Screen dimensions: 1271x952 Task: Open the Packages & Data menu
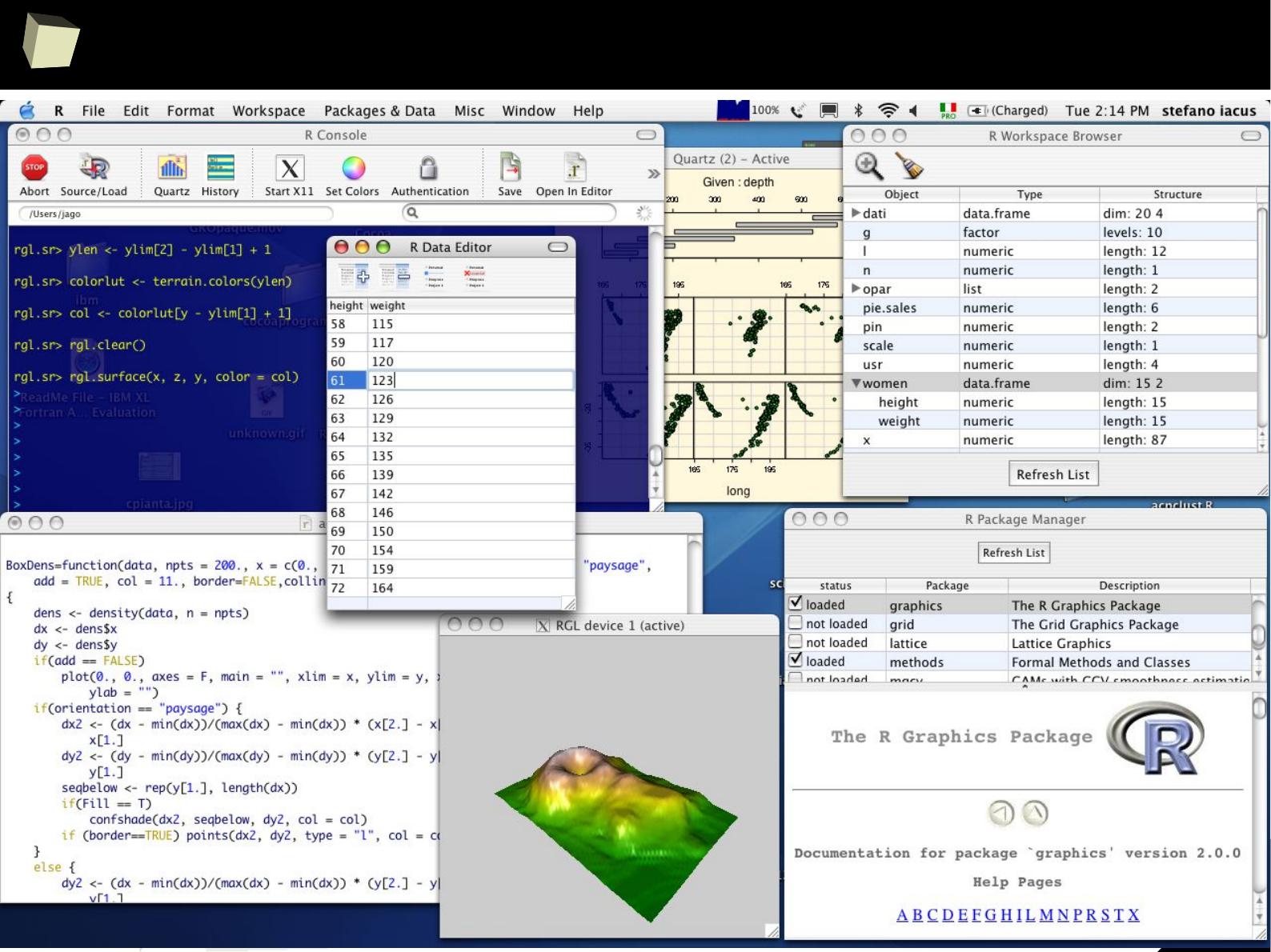379,110
